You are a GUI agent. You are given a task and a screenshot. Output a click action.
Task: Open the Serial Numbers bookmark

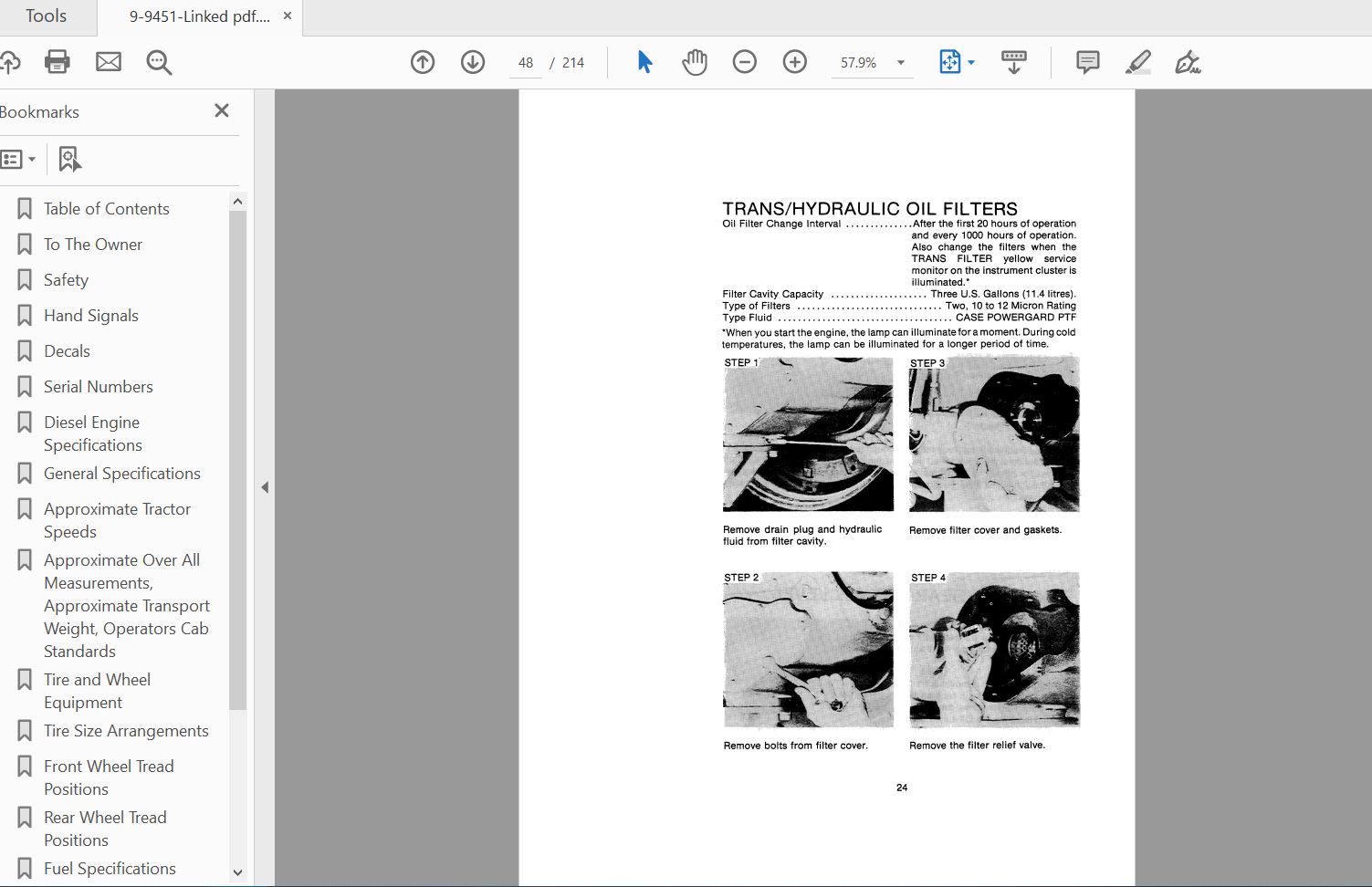pyautogui.click(x=99, y=387)
